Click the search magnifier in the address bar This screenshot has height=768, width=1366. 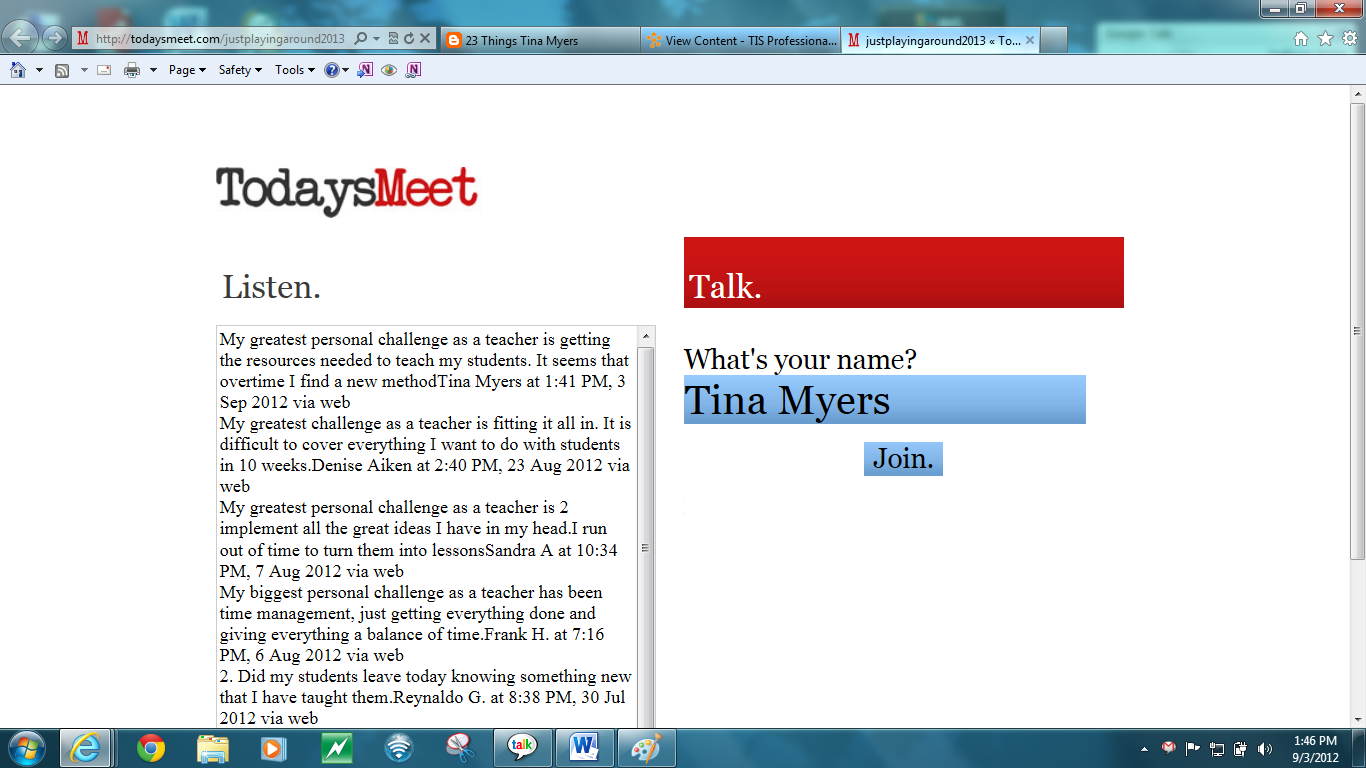360,39
